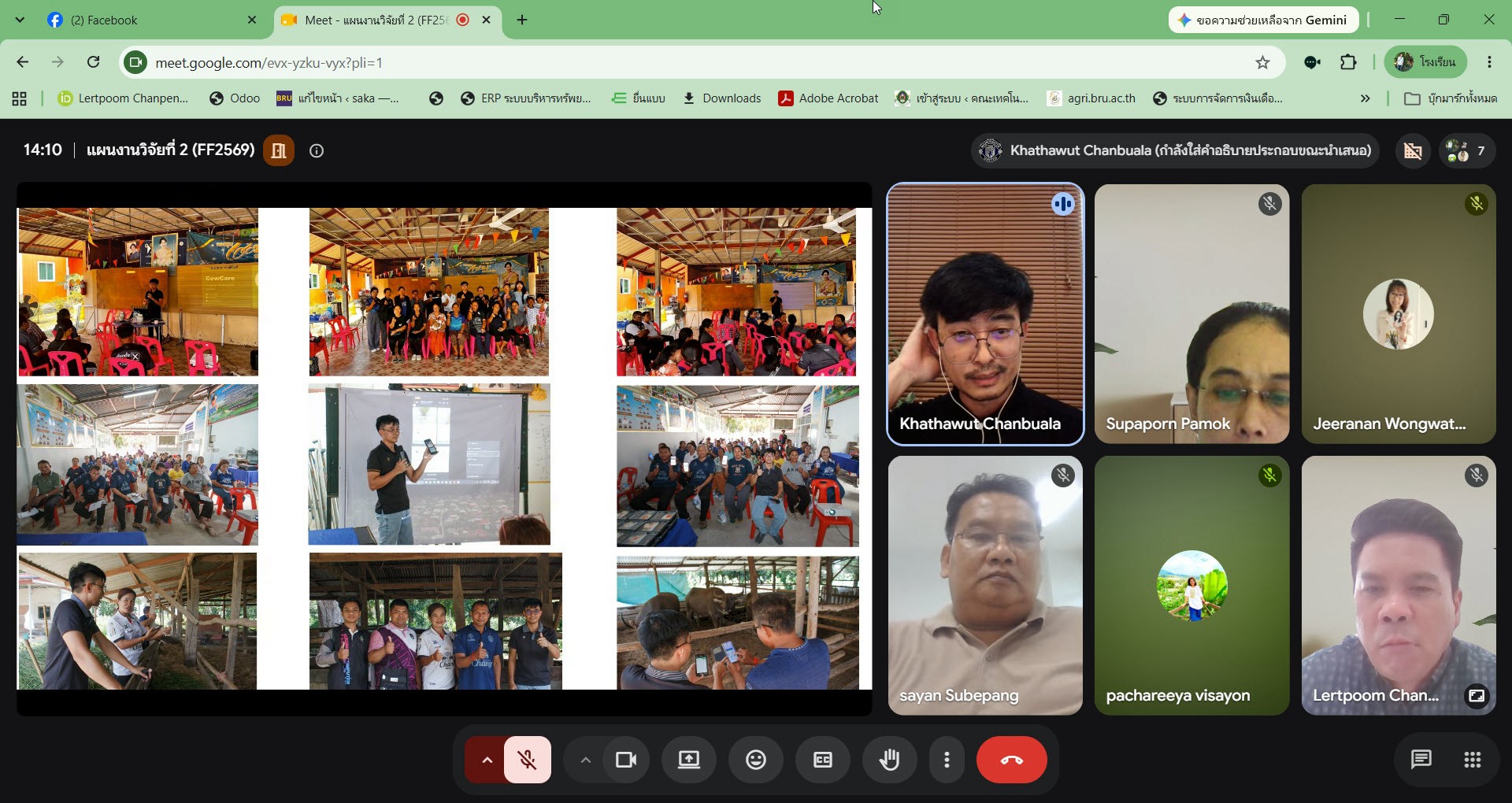Viewport: 1512px width, 803px height.
Task: Raise hand in the meeting
Action: [x=889, y=760]
